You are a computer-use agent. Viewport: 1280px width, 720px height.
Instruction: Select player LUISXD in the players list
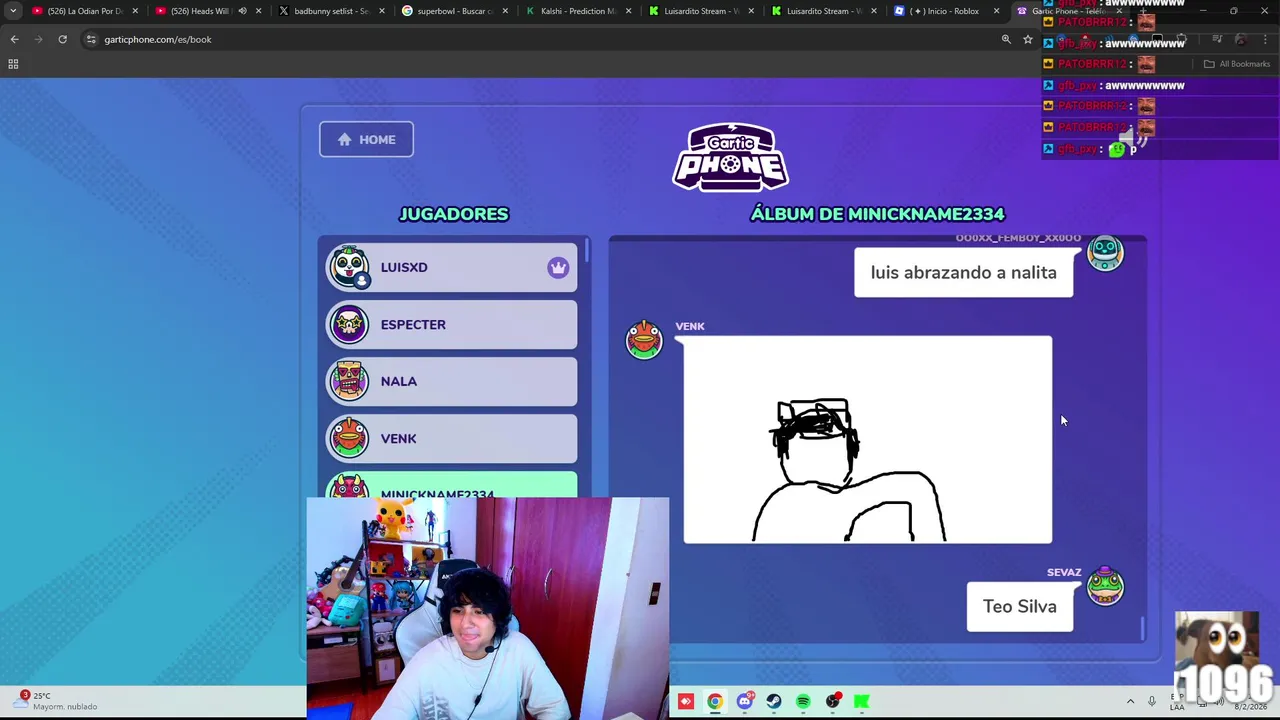pos(452,267)
